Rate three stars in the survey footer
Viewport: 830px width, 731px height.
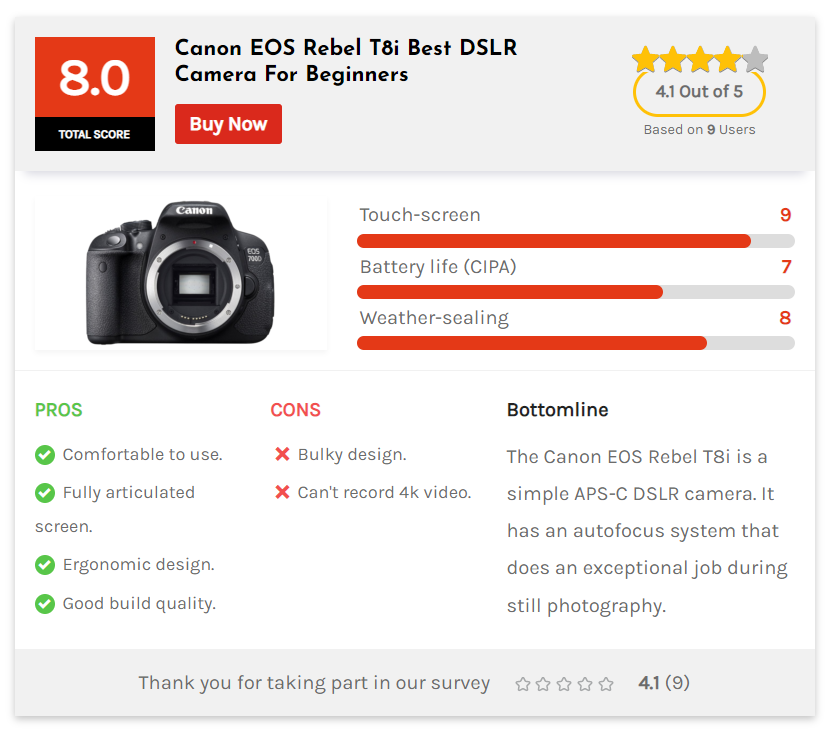[x=564, y=685]
